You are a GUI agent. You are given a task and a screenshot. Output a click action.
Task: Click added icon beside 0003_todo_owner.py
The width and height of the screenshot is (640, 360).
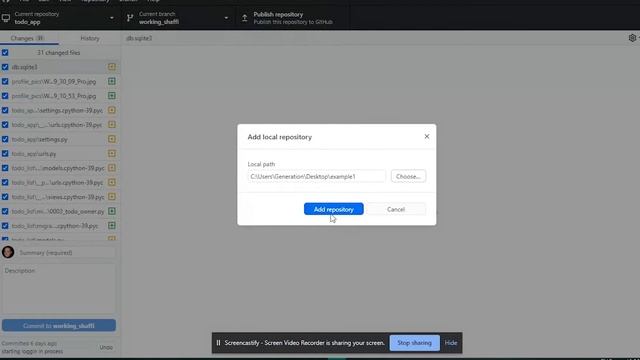click(x=111, y=211)
